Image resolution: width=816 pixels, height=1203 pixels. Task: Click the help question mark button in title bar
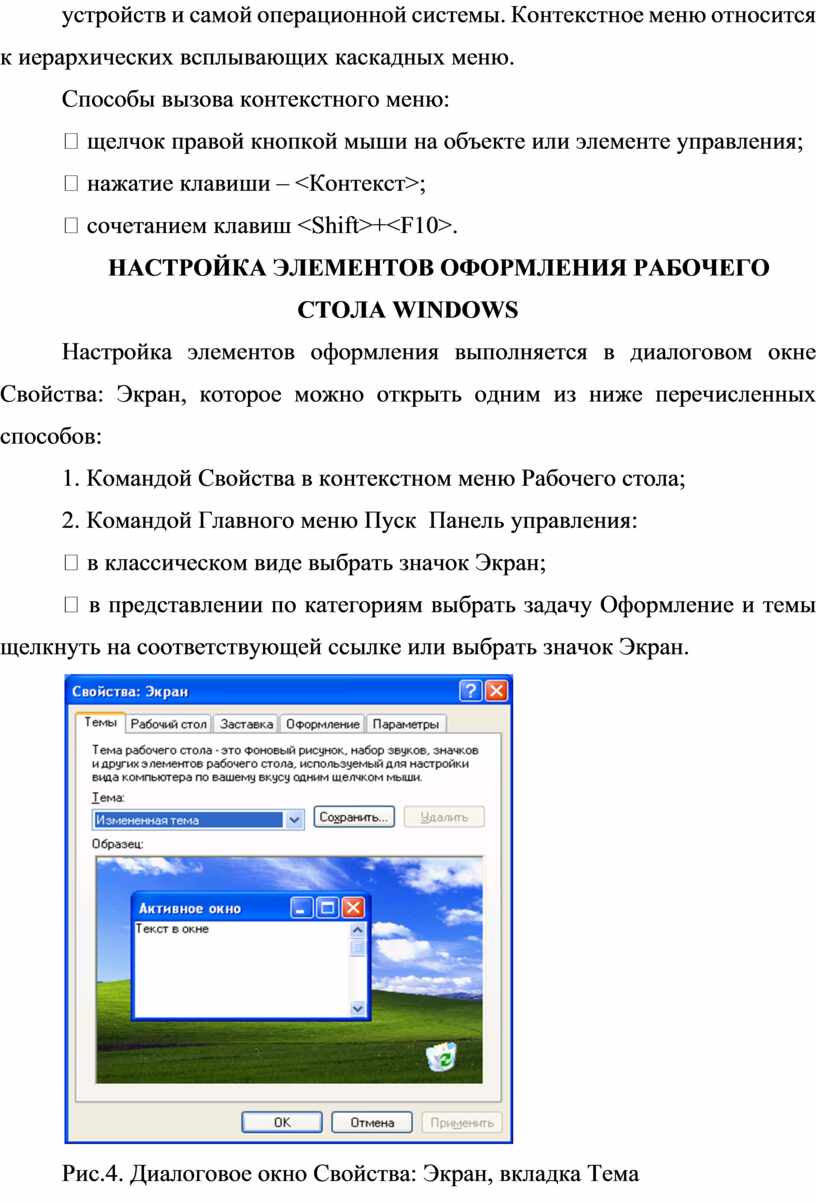(x=471, y=691)
